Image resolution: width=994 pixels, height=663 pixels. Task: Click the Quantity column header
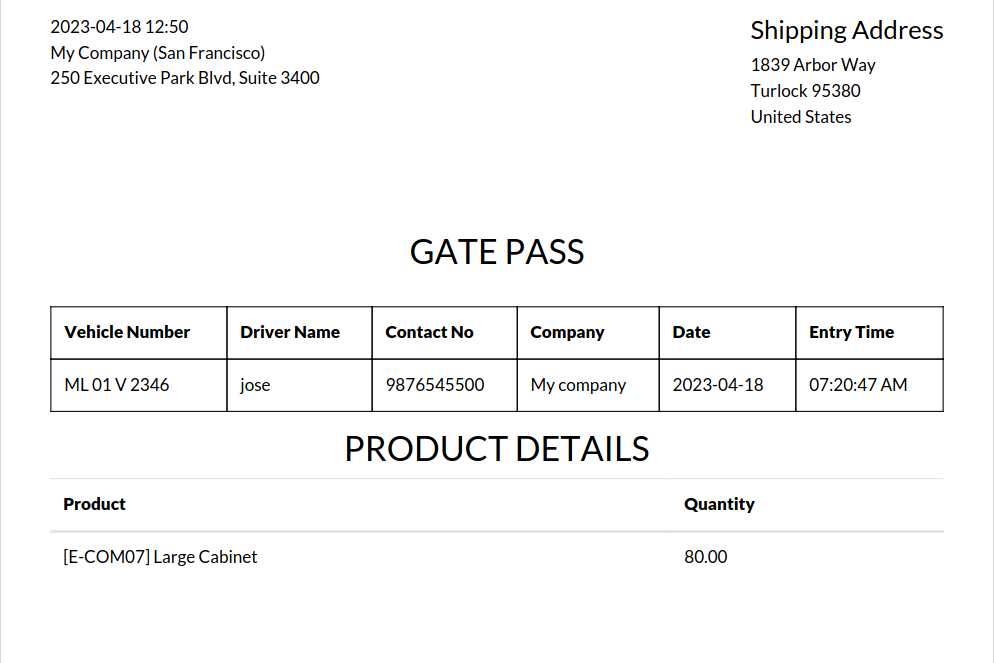pos(719,504)
